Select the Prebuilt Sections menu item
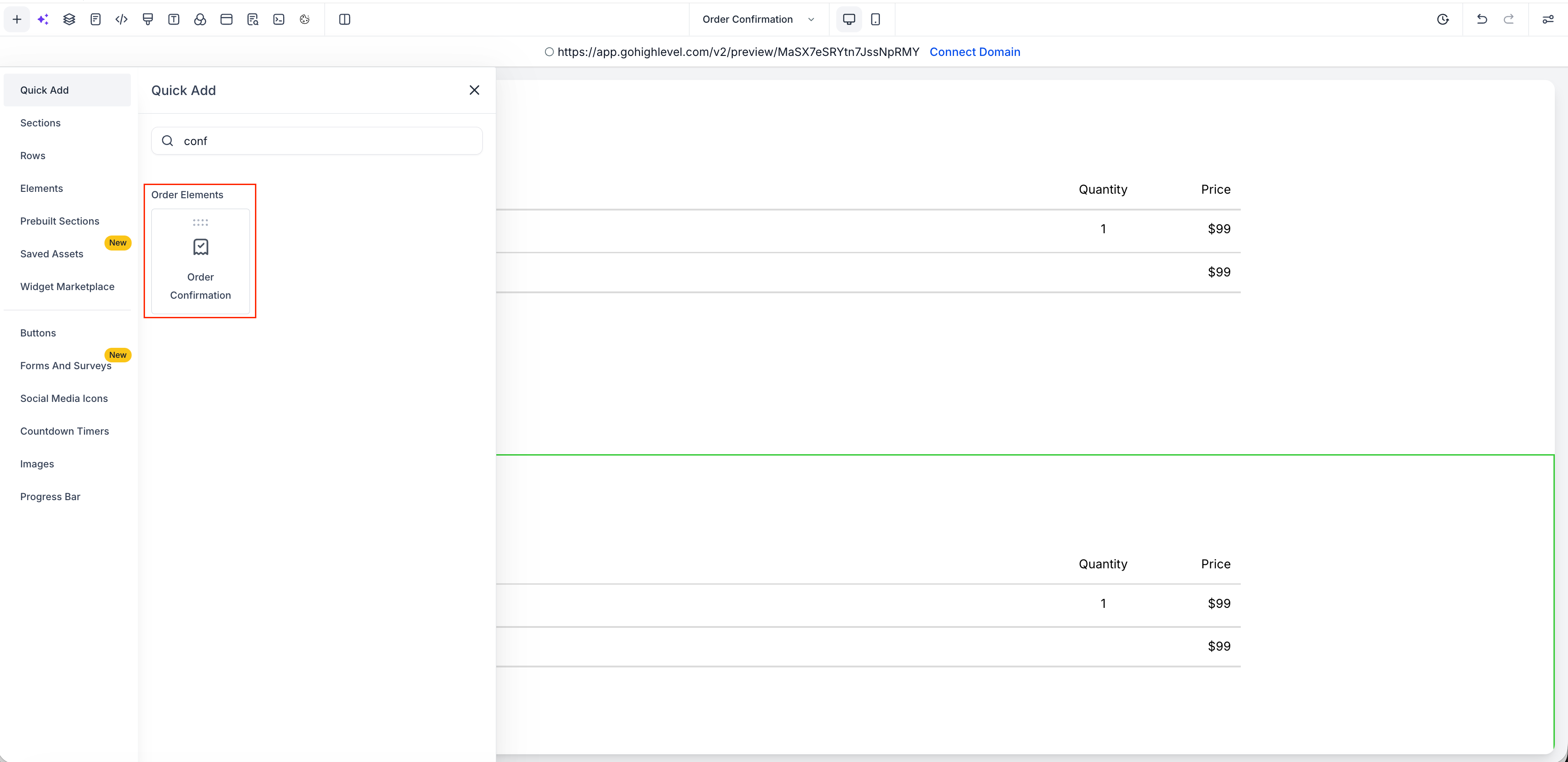The height and width of the screenshot is (762, 1568). [x=60, y=221]
